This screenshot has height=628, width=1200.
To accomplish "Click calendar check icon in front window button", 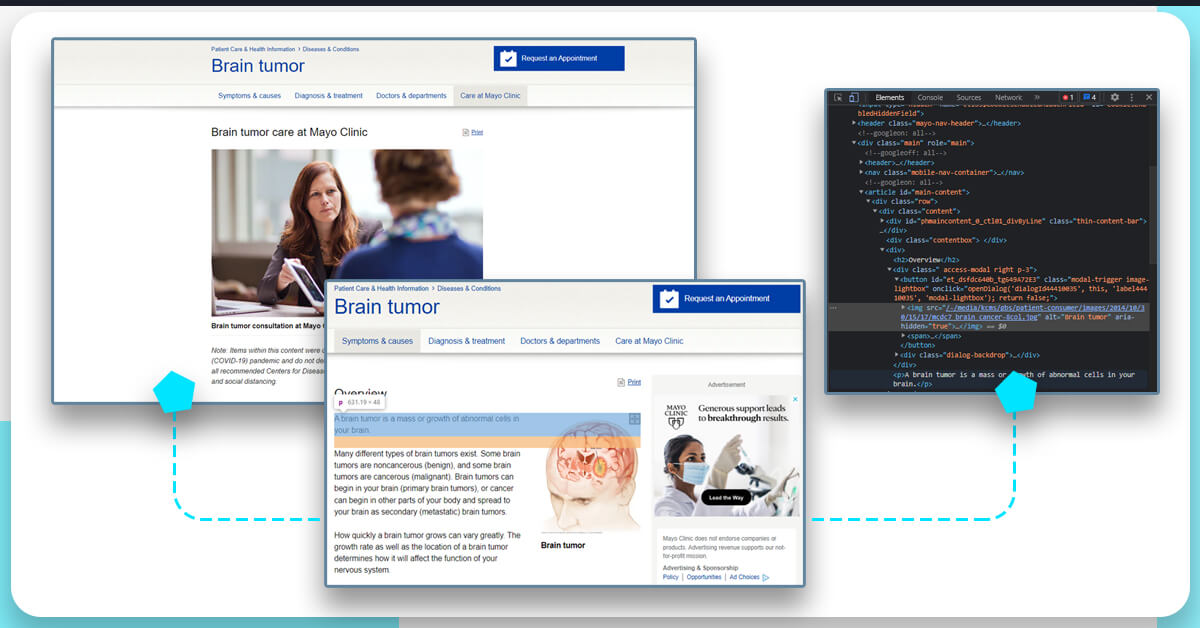I will pos(669,298).
